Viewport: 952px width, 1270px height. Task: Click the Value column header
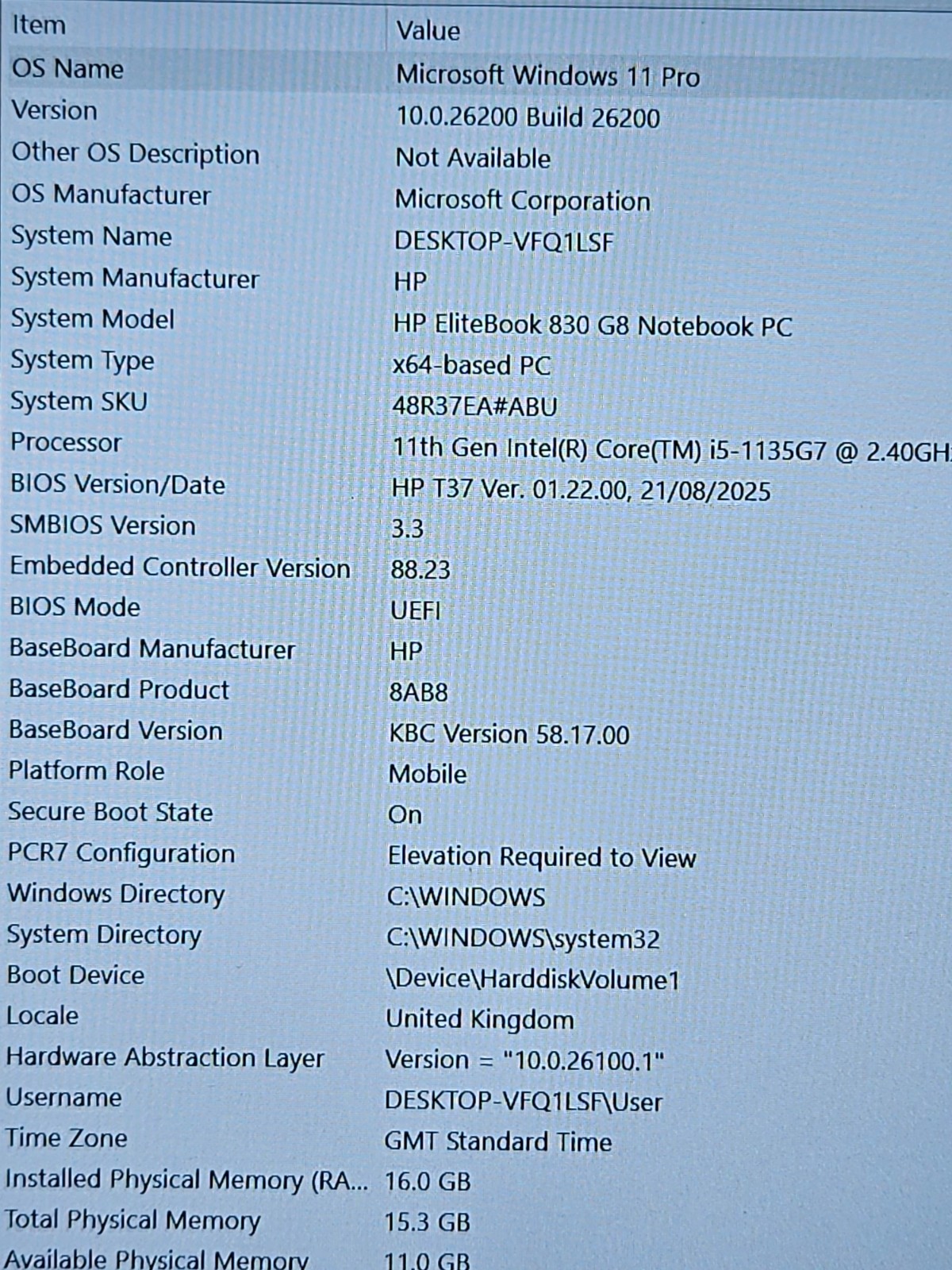[x=428, y=31]
